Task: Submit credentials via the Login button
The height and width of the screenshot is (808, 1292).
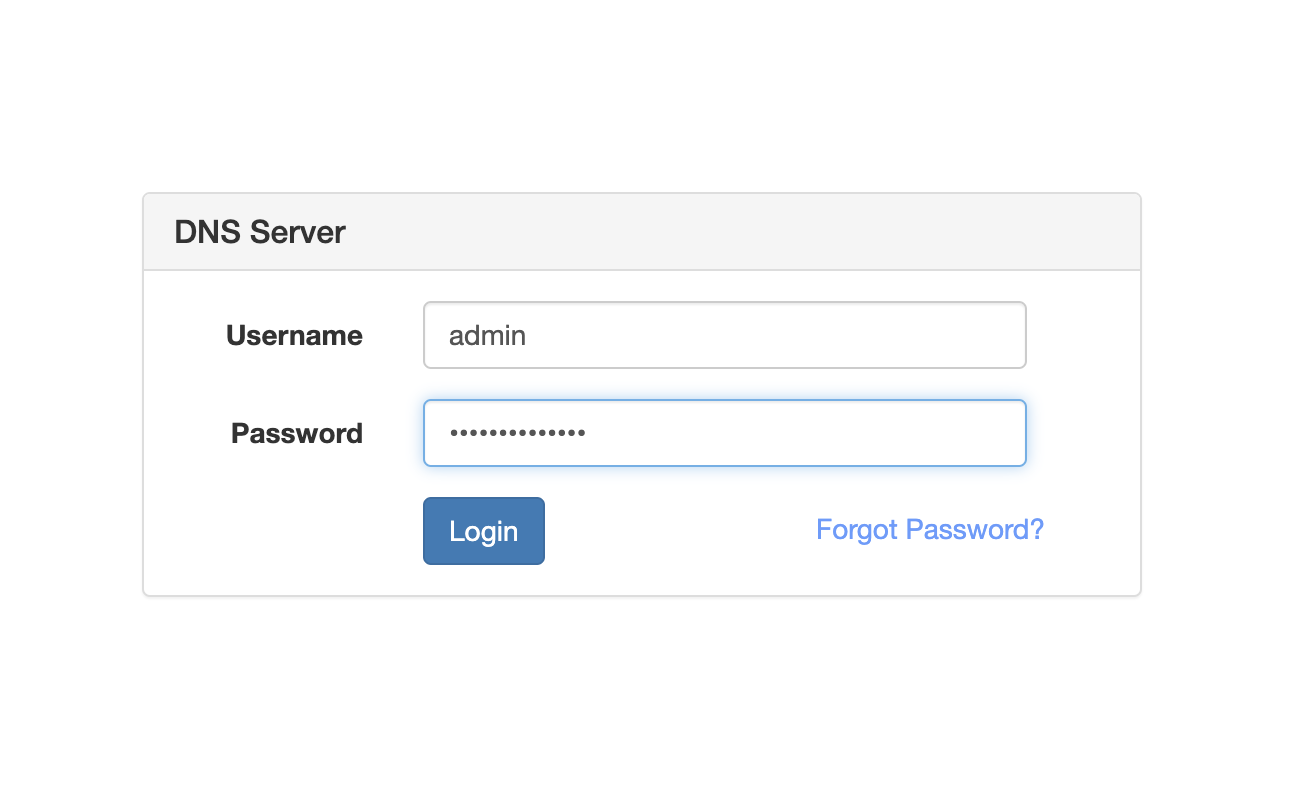Action: (483, 530)
